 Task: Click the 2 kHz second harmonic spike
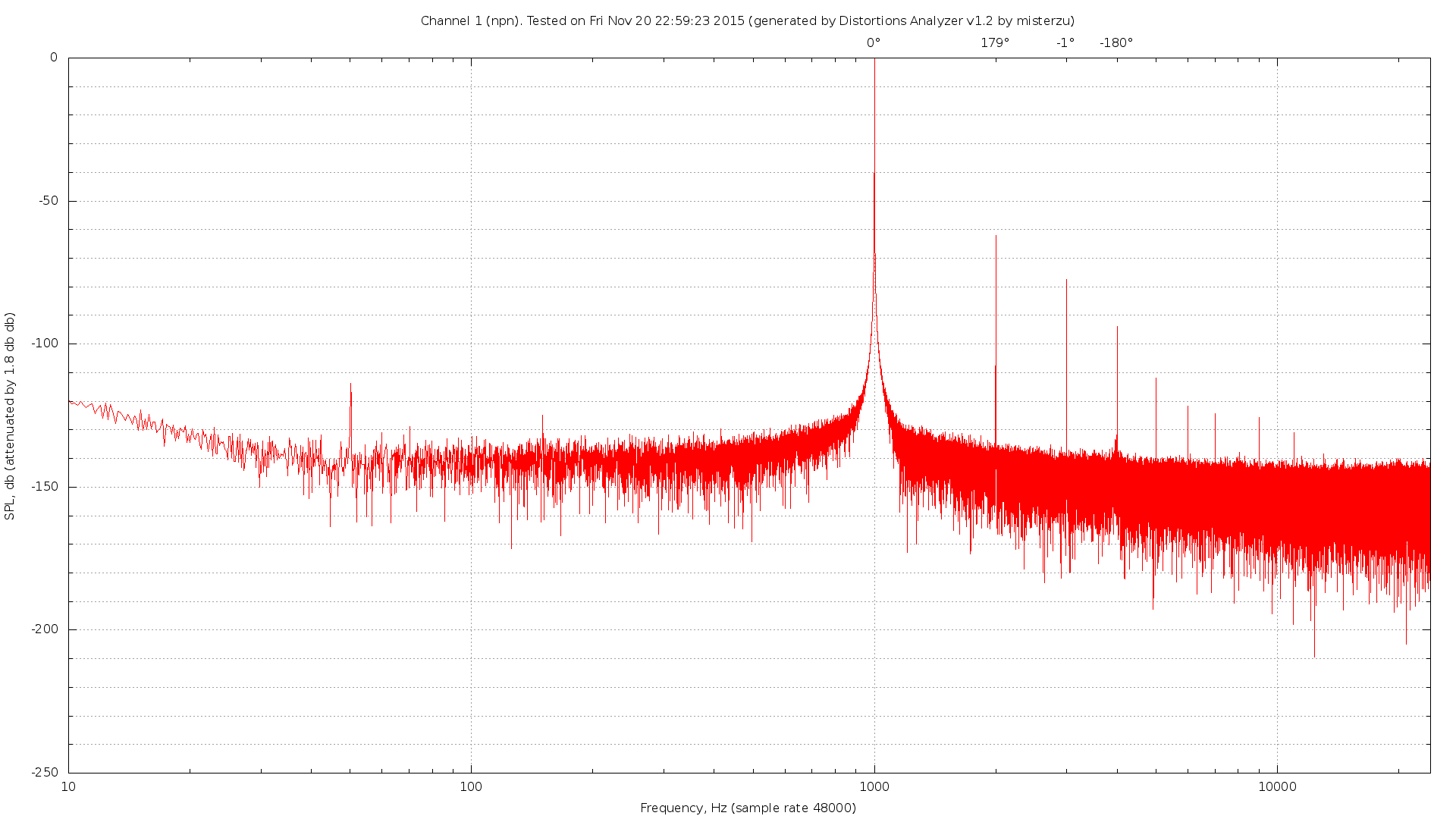tap(996, 341)
